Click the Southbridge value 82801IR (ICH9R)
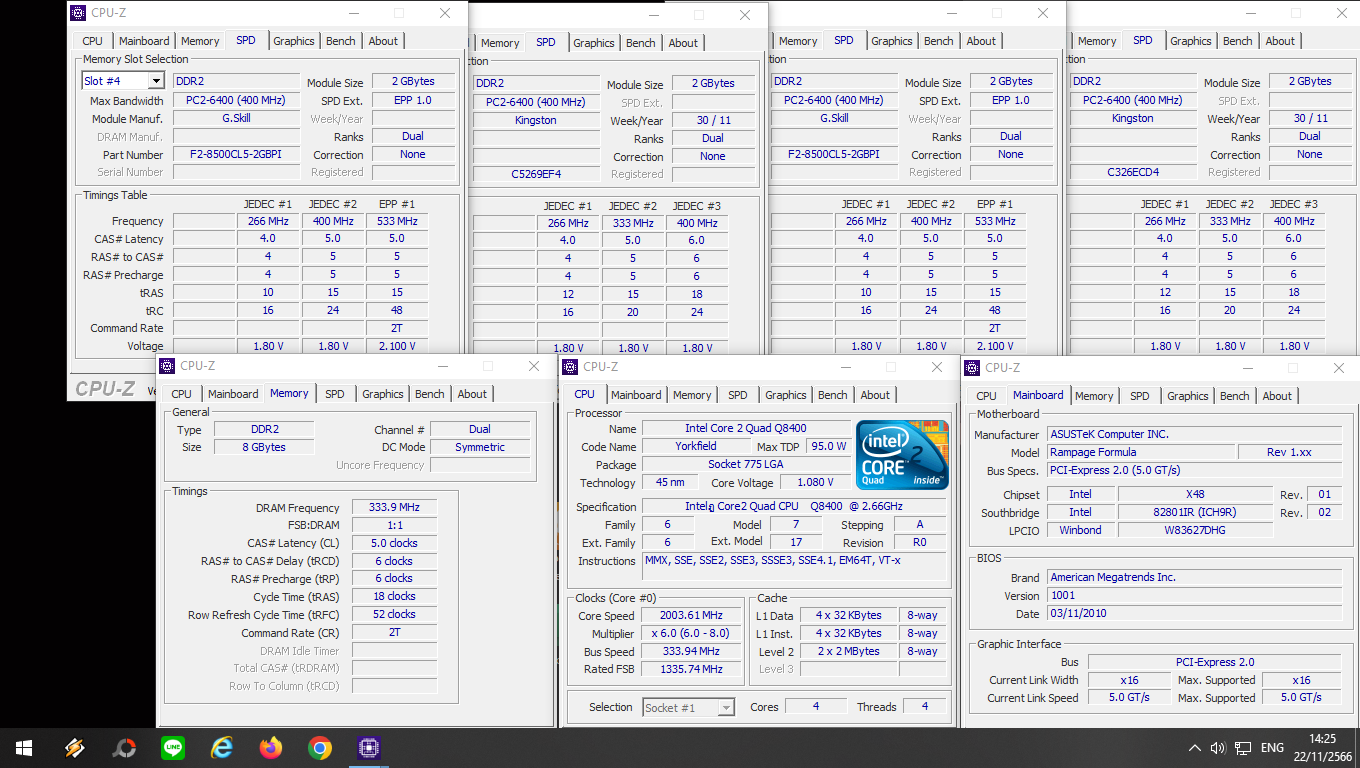 tap(1195, 512)
